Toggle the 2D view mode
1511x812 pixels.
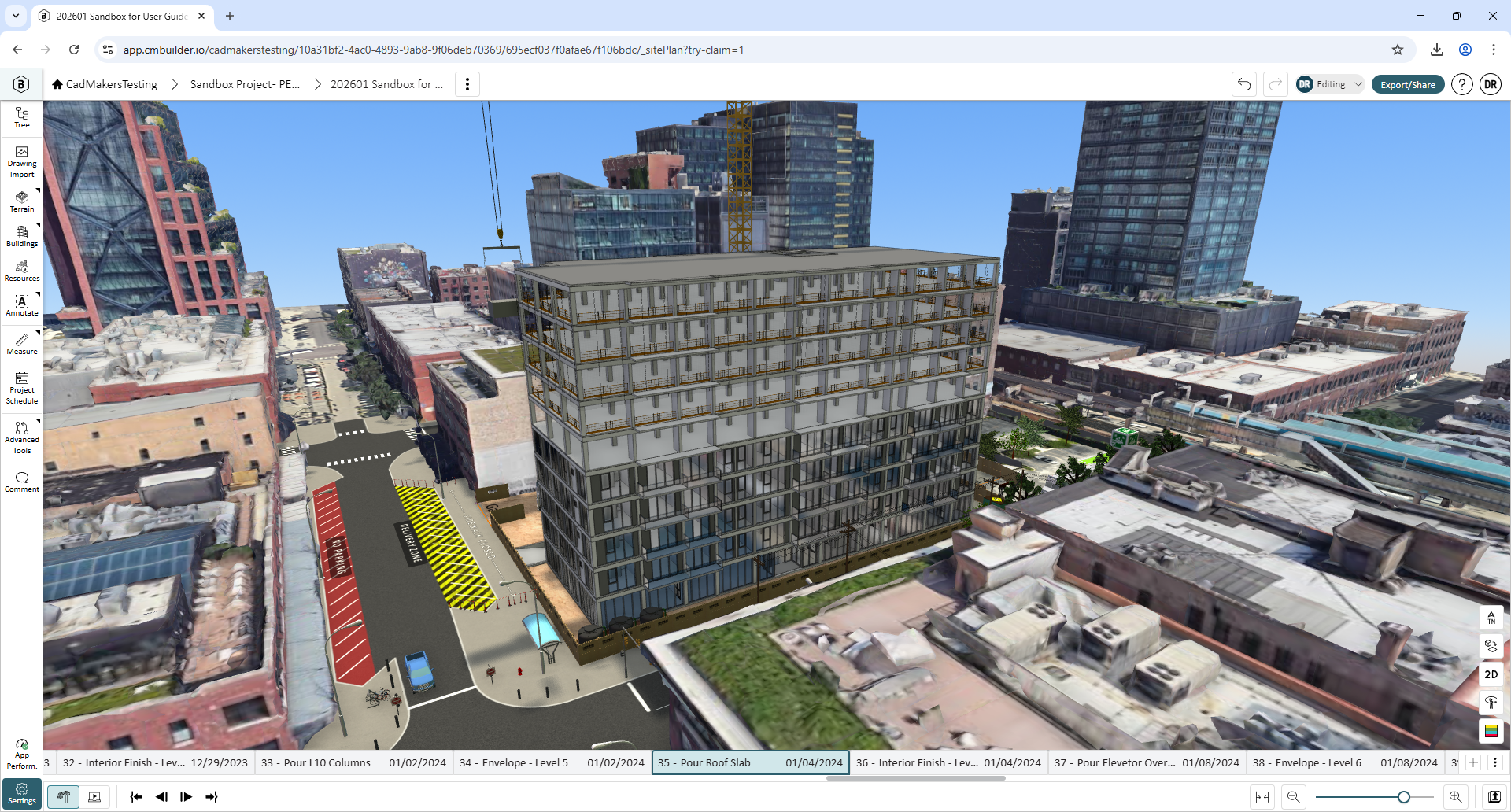point(1491,674)
